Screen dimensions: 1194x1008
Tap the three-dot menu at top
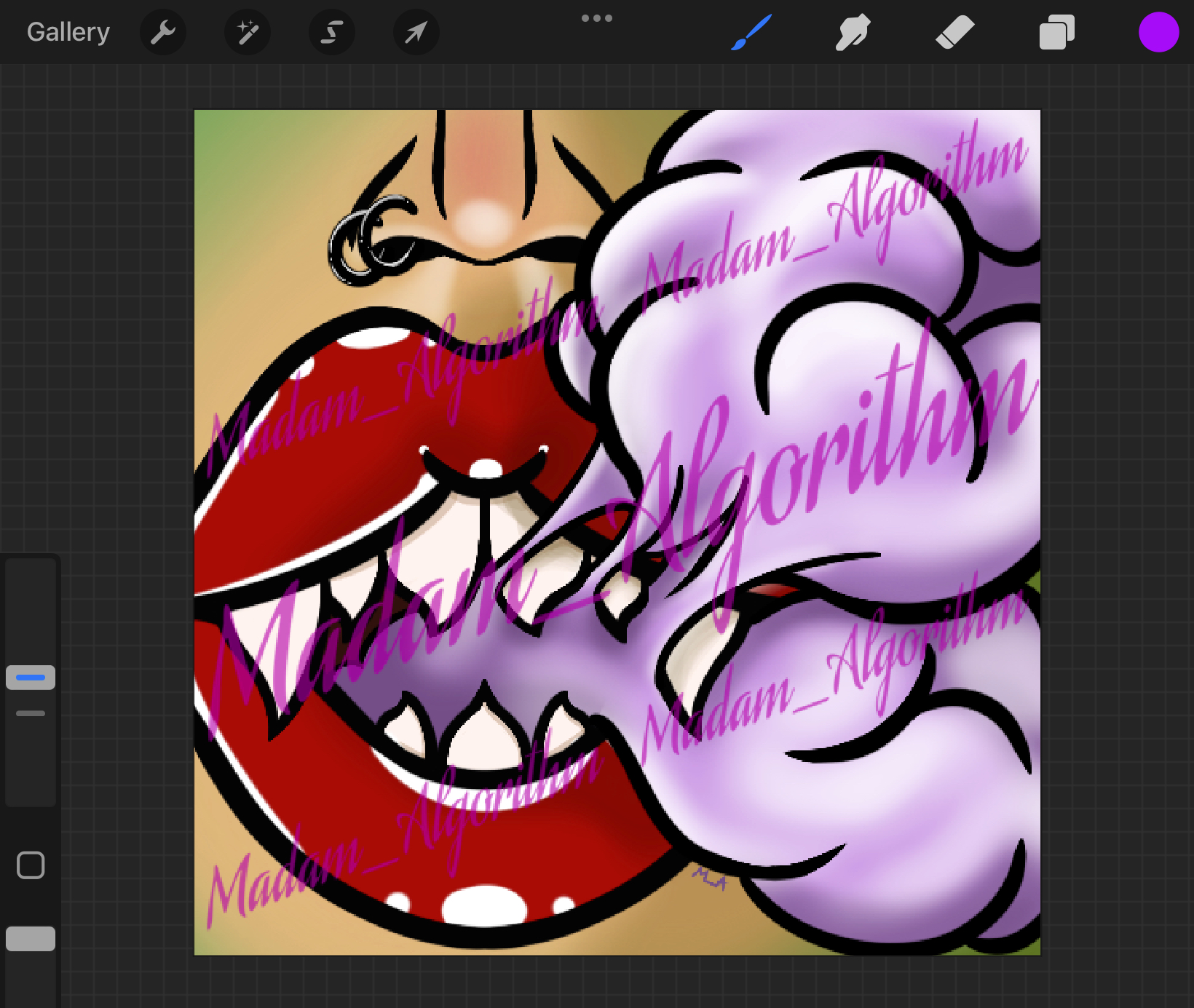click(x=597, y=18)
